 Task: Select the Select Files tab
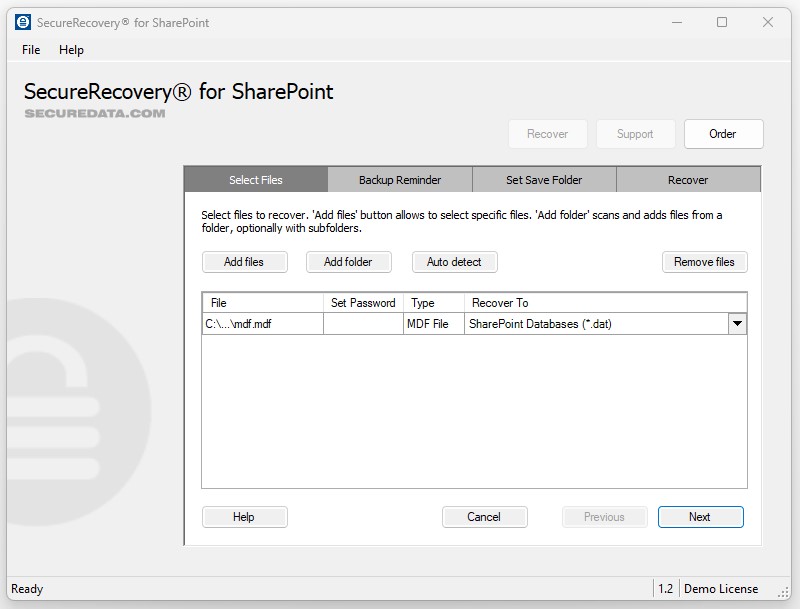[256, 180]
